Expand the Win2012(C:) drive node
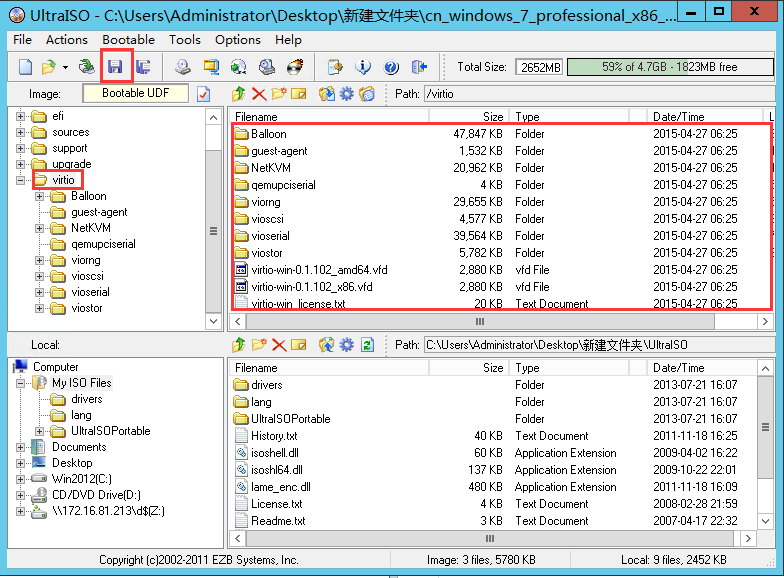Screen dimensions: 784x578 [x=20, y=479]
